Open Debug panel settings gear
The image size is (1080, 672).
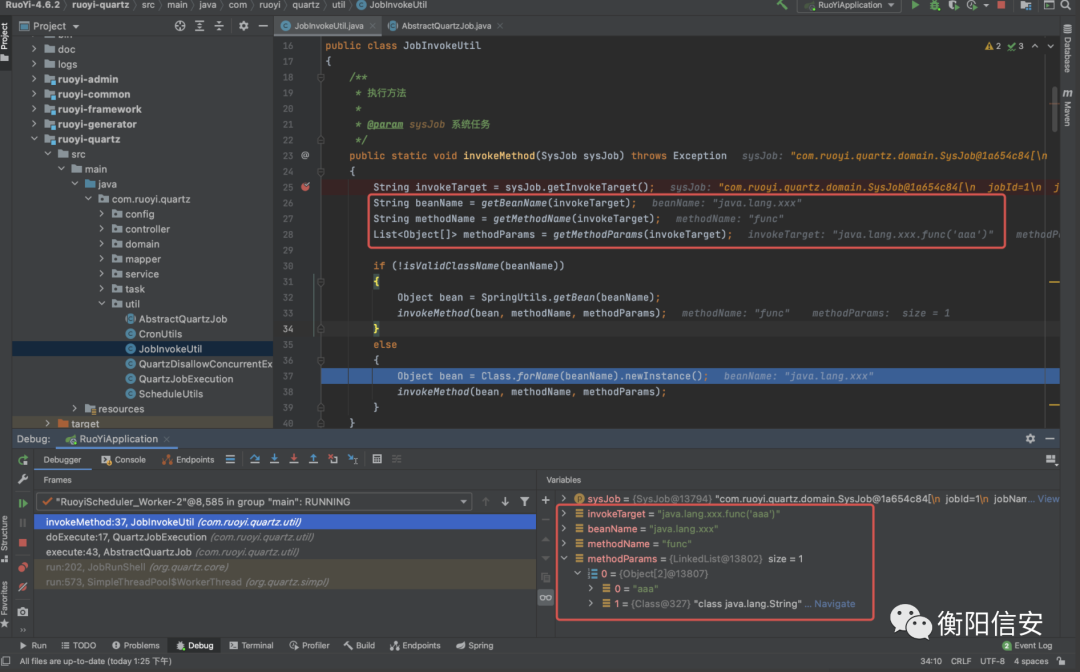[x=1030, y=439]
